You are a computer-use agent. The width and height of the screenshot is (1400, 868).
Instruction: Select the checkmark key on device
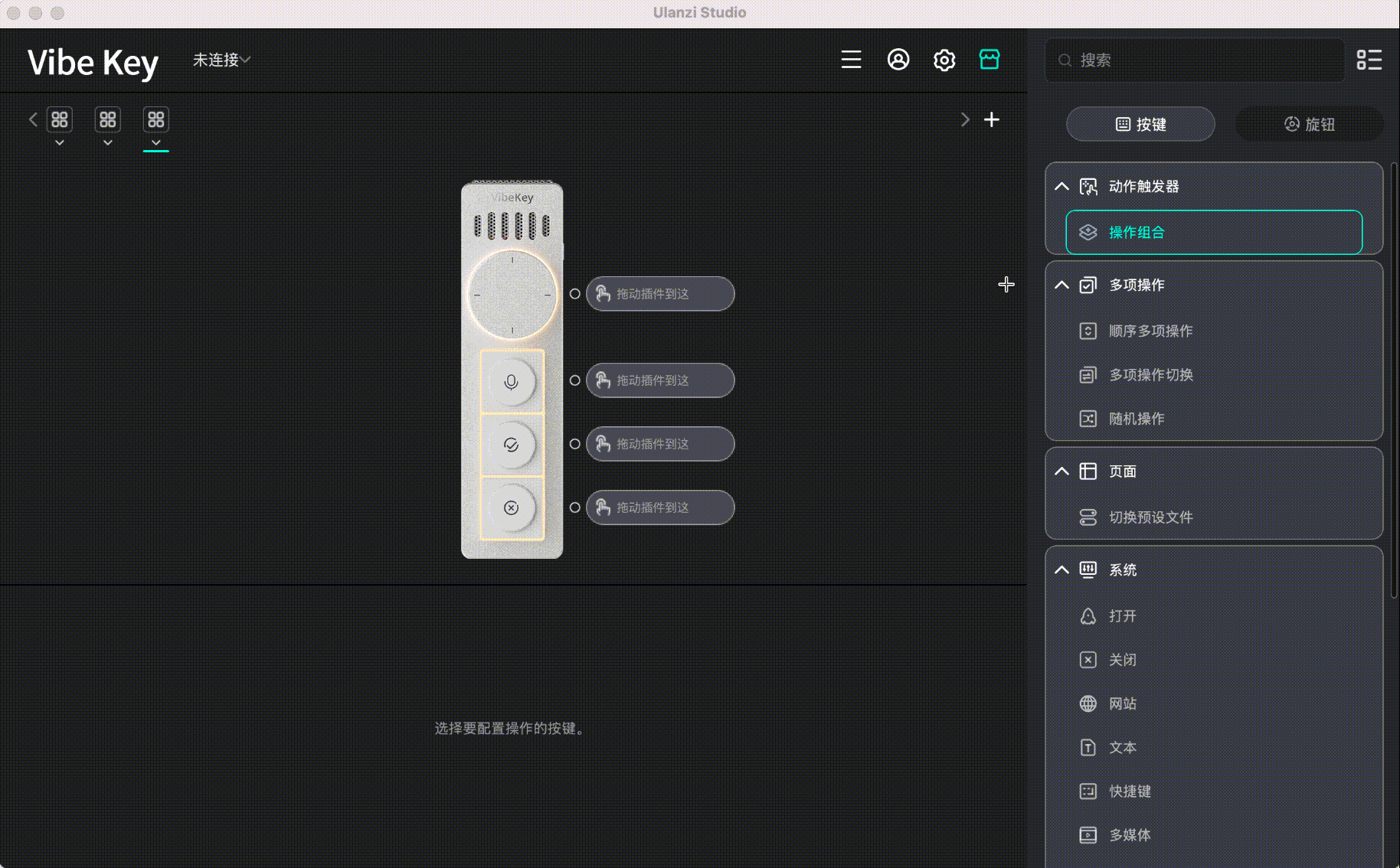pos(512,445)
